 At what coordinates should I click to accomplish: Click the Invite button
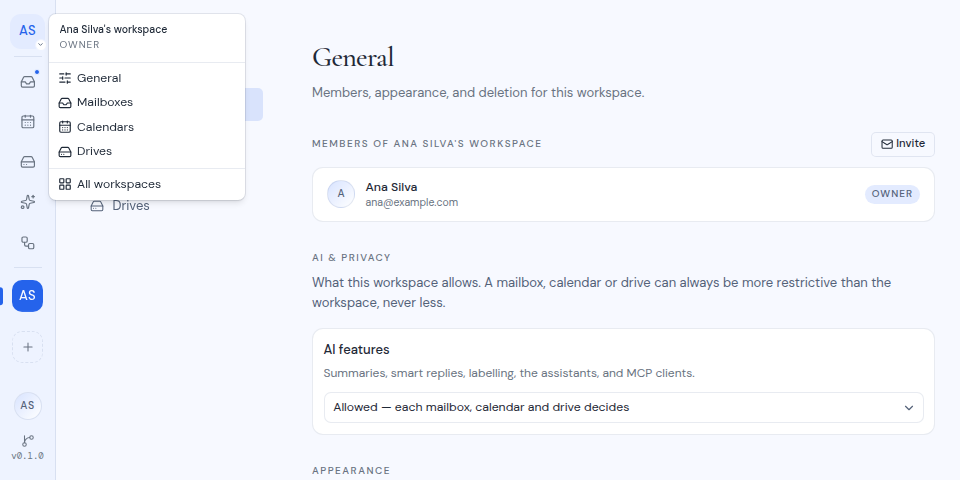902,144
